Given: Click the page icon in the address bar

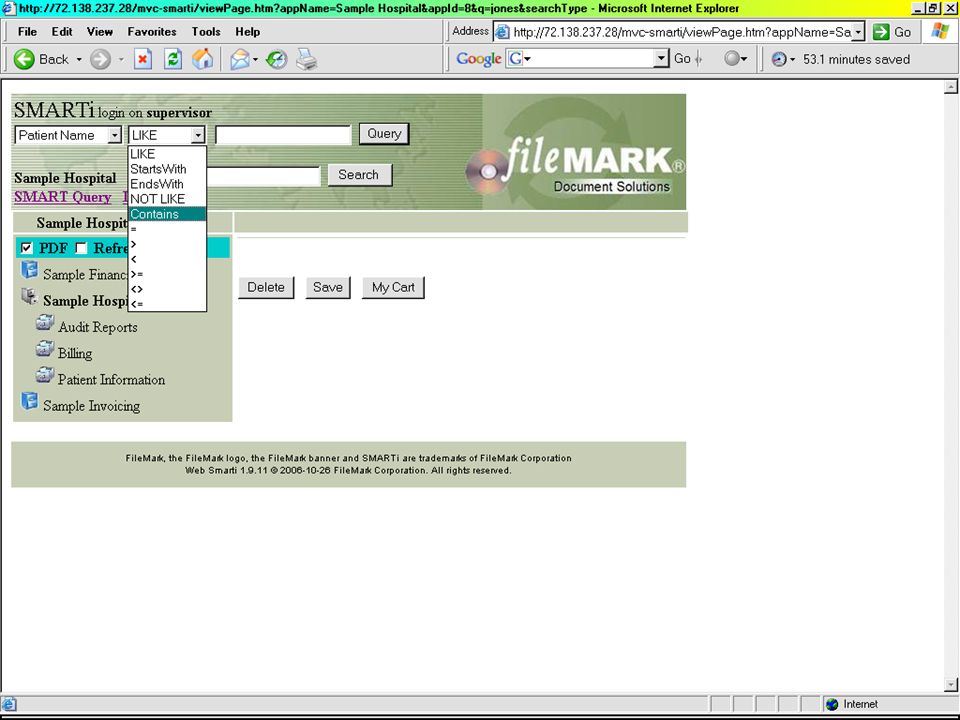Looking at the screenshot, I should 502,32.
